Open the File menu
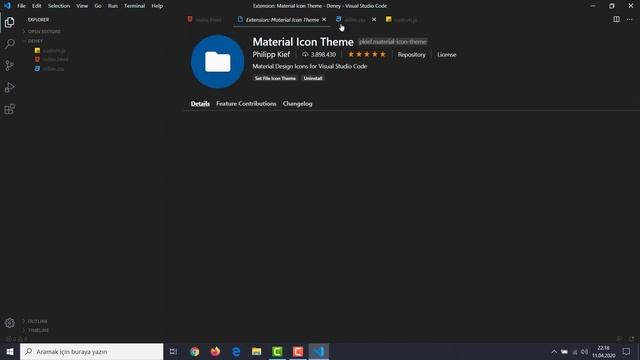Viewport: 640px width, 360px height. (22, 6)
